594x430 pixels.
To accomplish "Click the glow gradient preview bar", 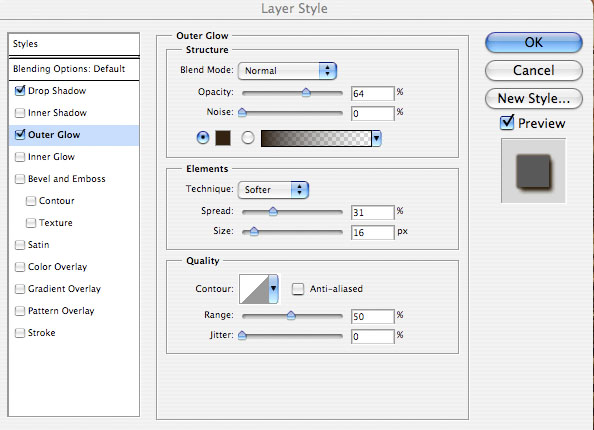I will point(316,138).
